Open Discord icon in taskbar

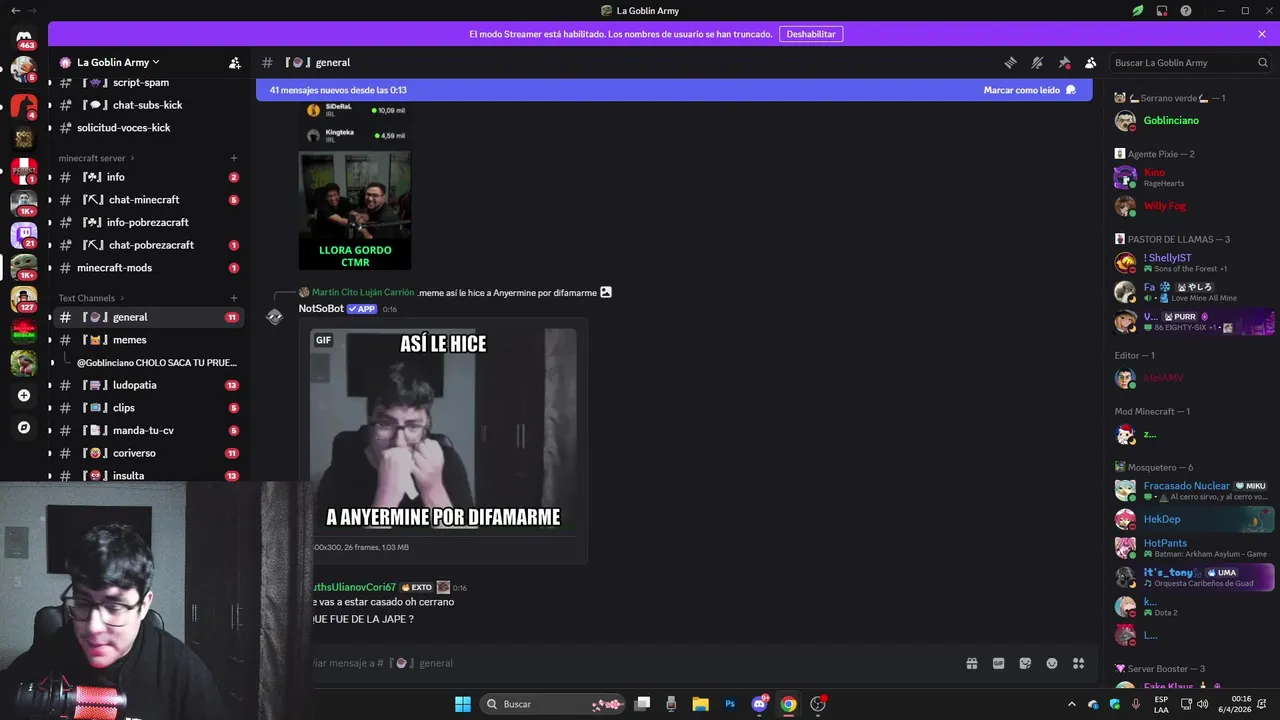click(759, 704)
